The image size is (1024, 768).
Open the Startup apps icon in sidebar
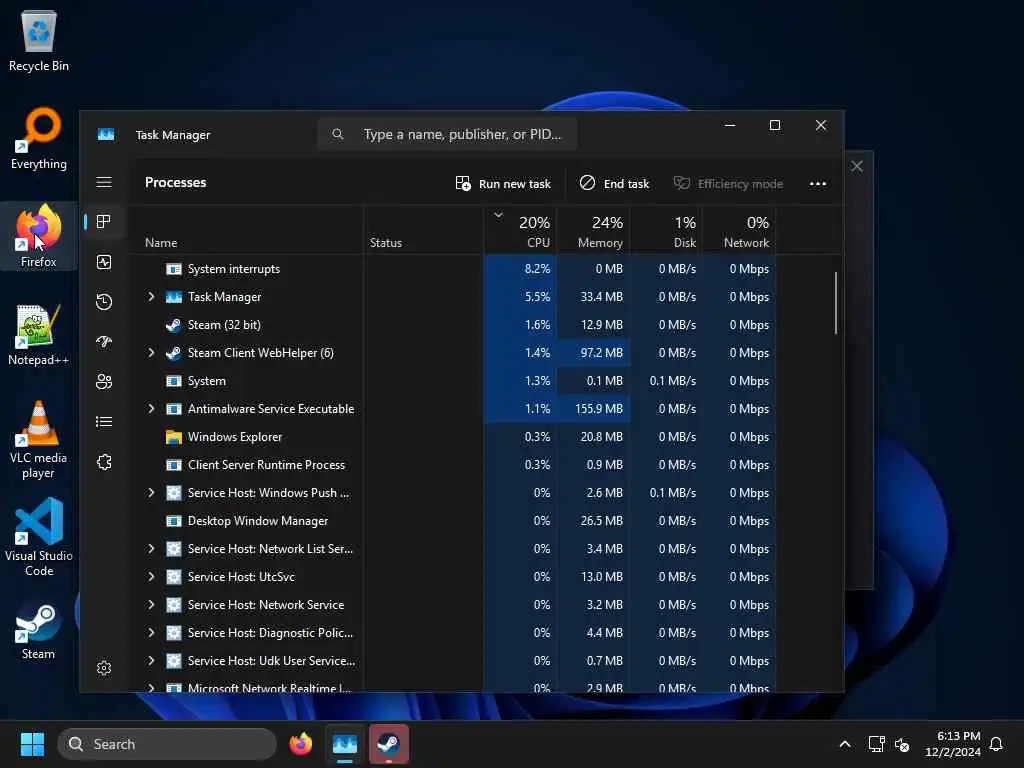tap(104, 342)
